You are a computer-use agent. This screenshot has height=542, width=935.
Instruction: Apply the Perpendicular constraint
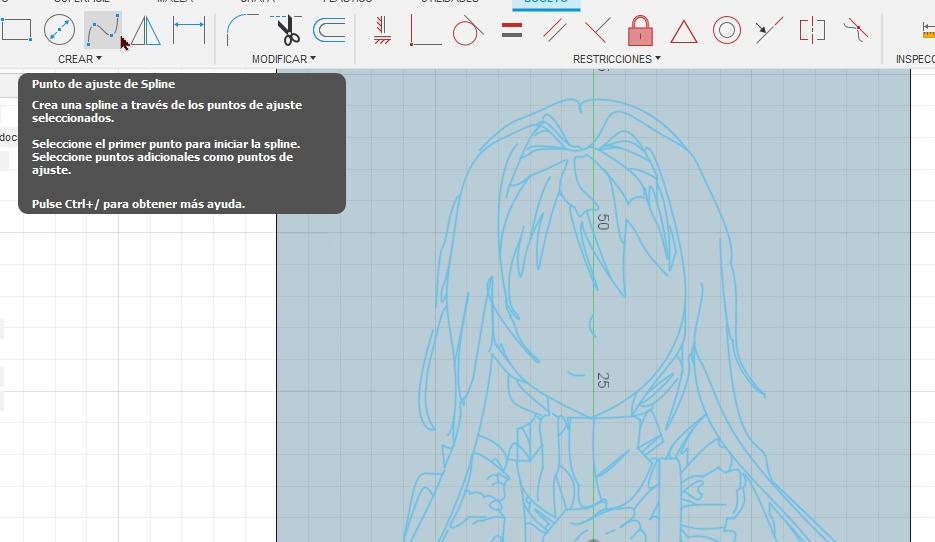[597, 30]
